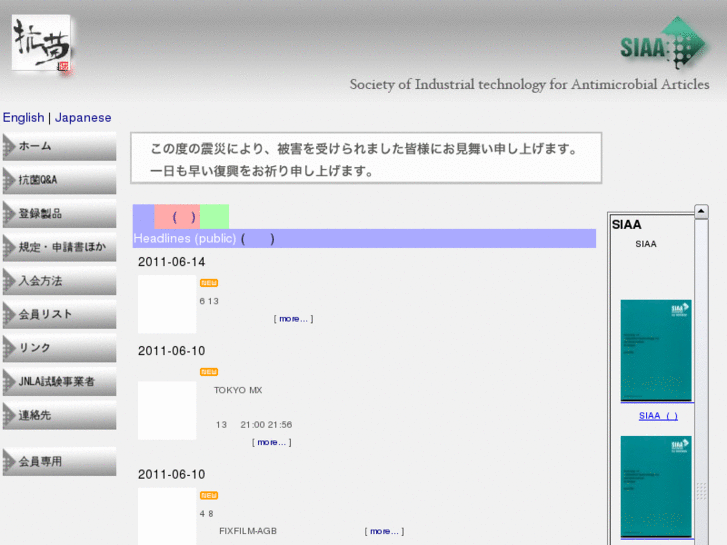Open the second teal SIAA brochure cover
Screen dimensions: 727x545
656,486
